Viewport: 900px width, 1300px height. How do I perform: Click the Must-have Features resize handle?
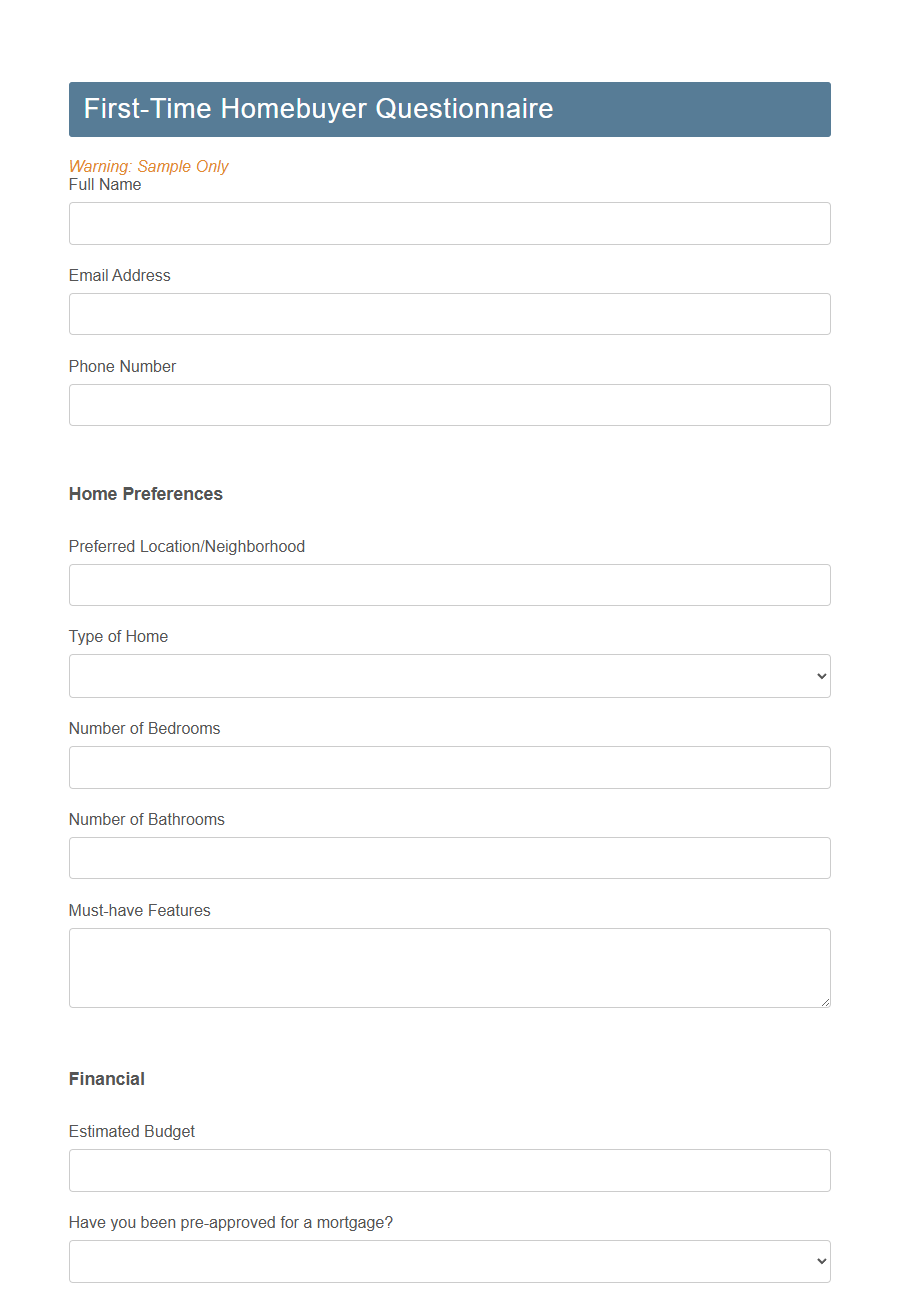(x=825, y=1000)
